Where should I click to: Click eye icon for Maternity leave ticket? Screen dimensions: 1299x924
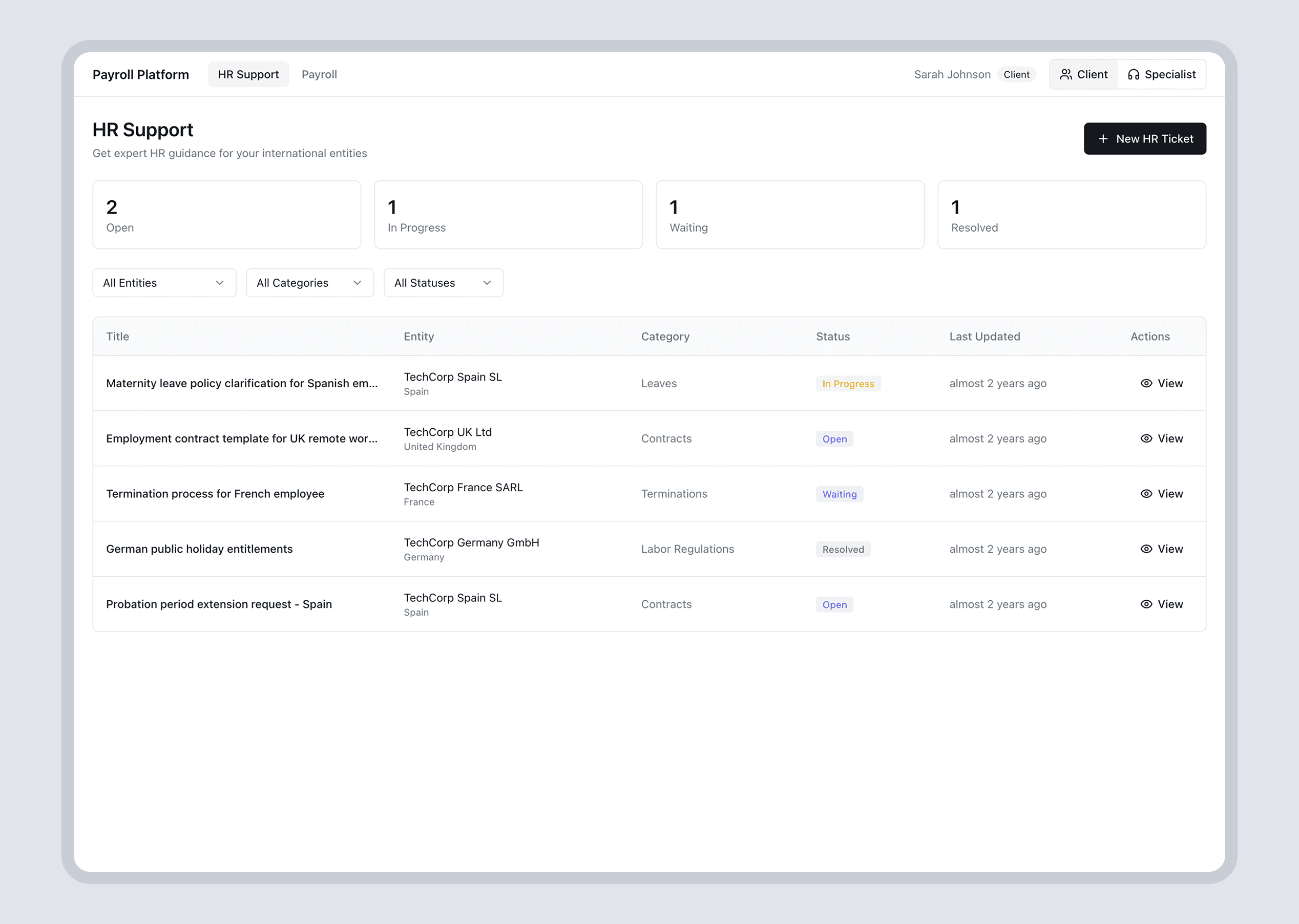(1146, 384)
